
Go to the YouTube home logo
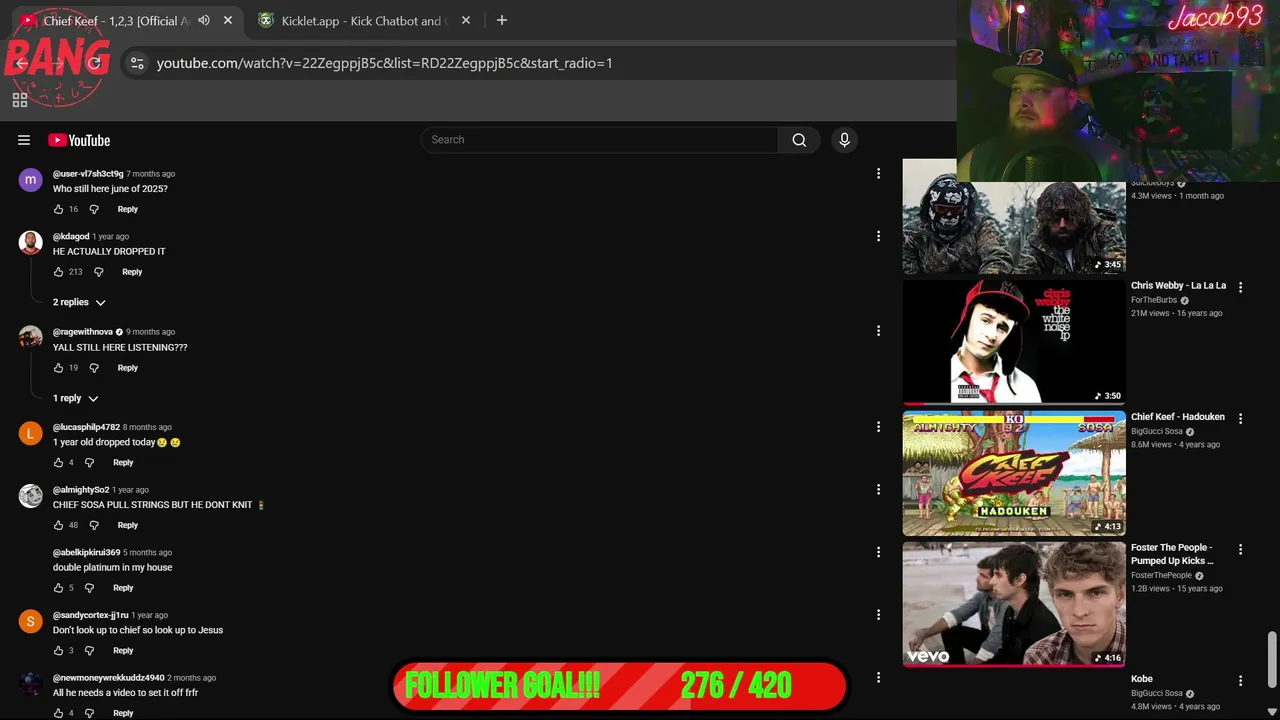[x=79, y=140]
